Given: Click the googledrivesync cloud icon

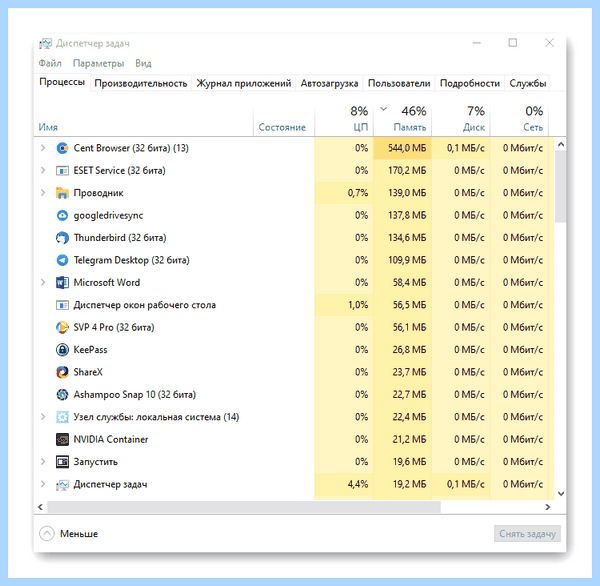Looking at the screenshot, I should click(62, 215).
